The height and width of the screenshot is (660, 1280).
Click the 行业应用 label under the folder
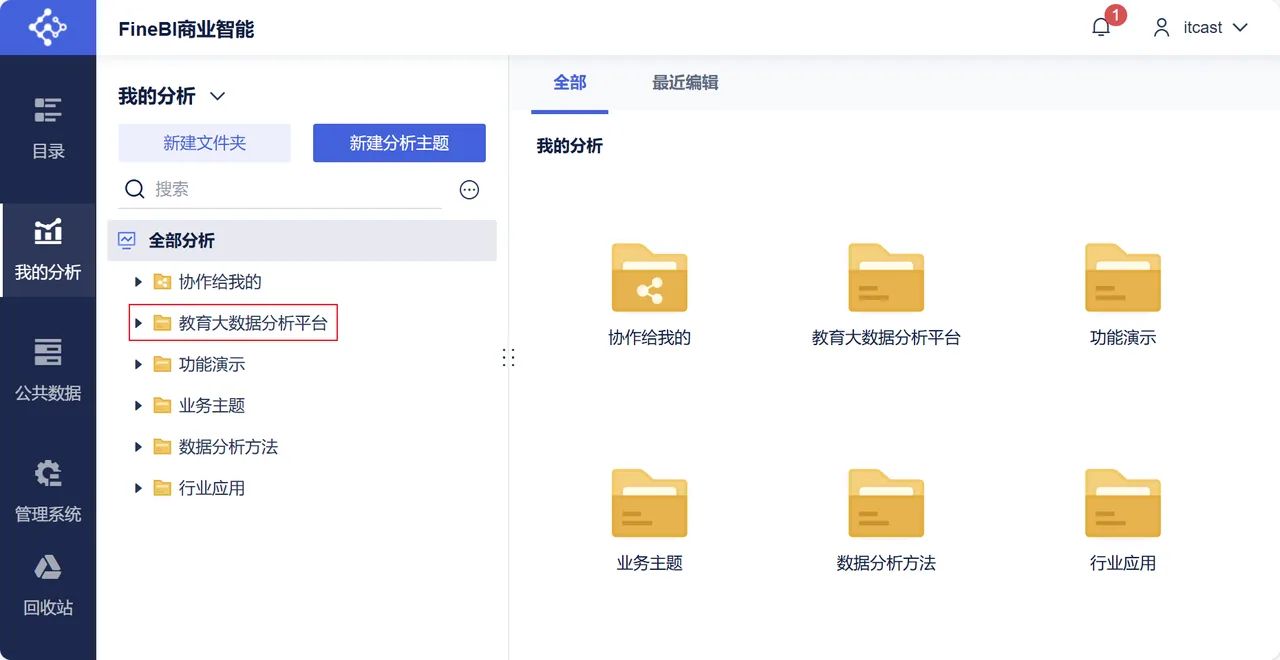click(1123, 563)
